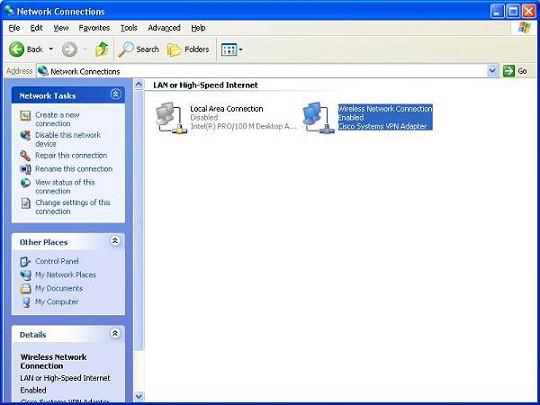Click the Back arrow toolbar icon
The width and height of the screenshot is (540, 405).
pyautogui.click(x=16, y=50)
